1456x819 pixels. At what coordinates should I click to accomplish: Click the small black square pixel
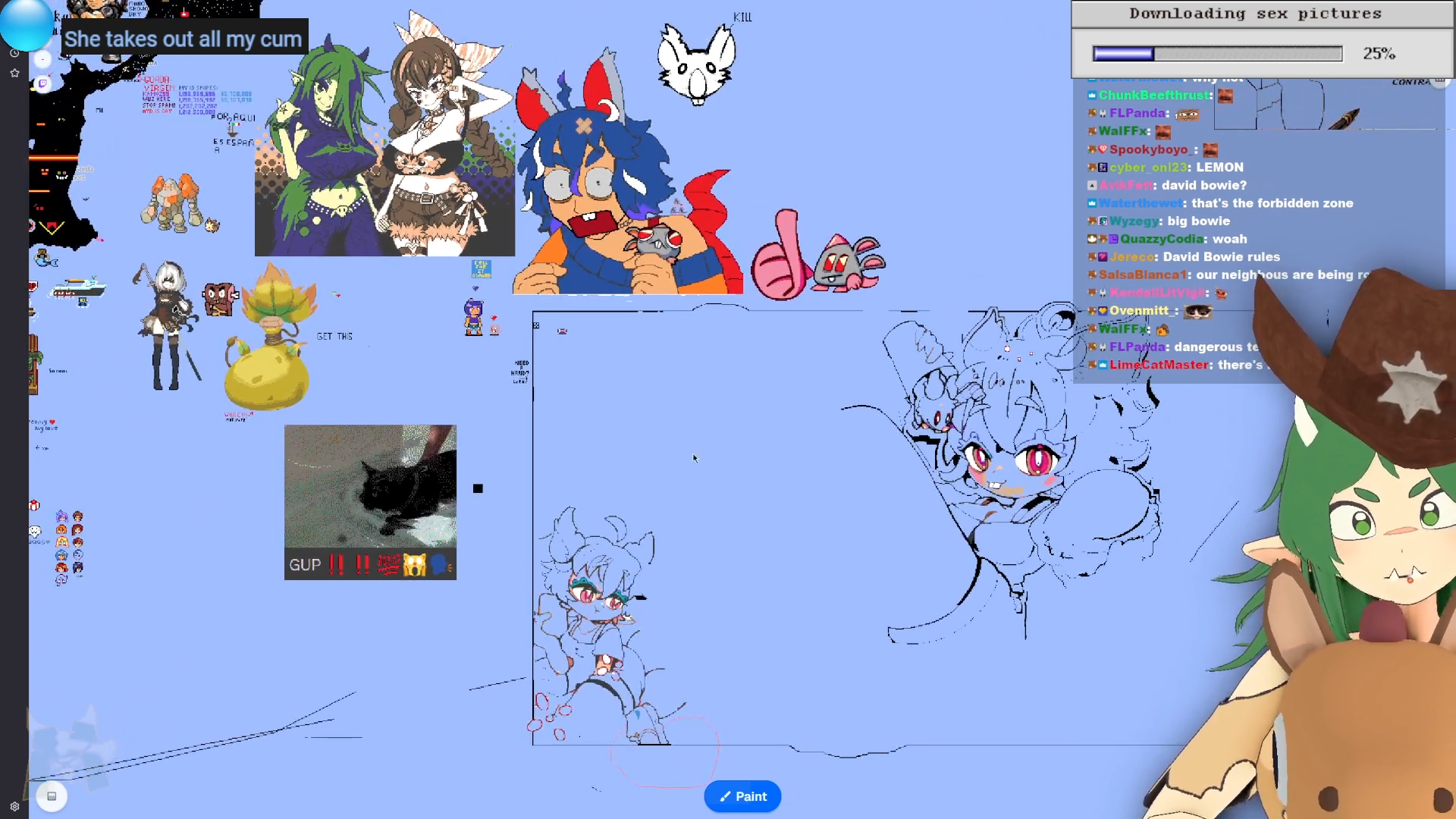478,488
